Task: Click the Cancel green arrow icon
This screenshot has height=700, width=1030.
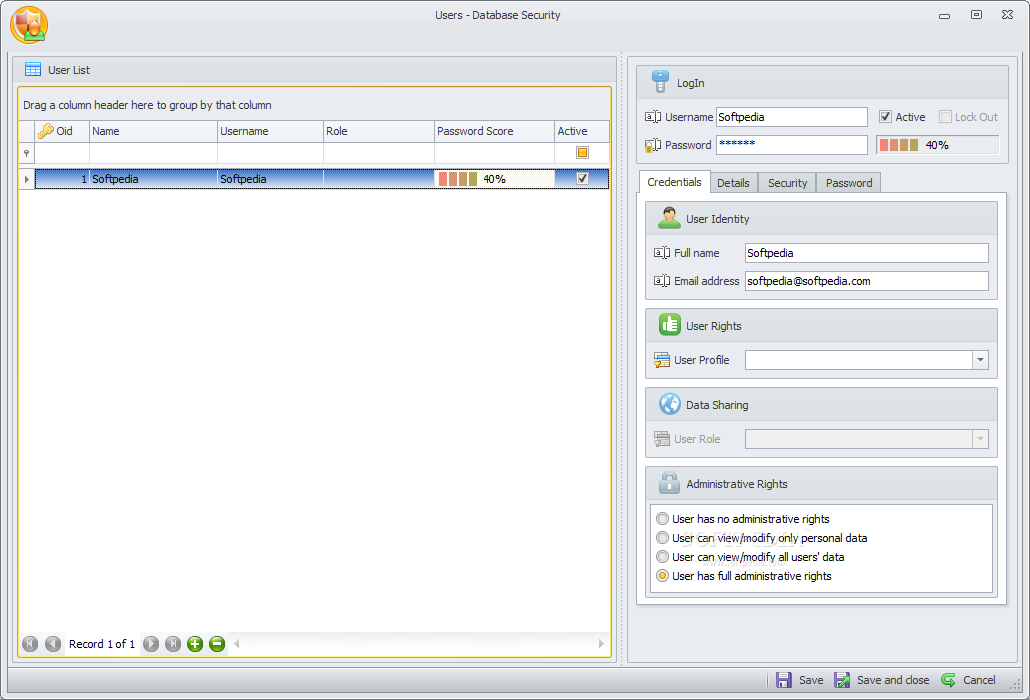Action: (949, 680)
